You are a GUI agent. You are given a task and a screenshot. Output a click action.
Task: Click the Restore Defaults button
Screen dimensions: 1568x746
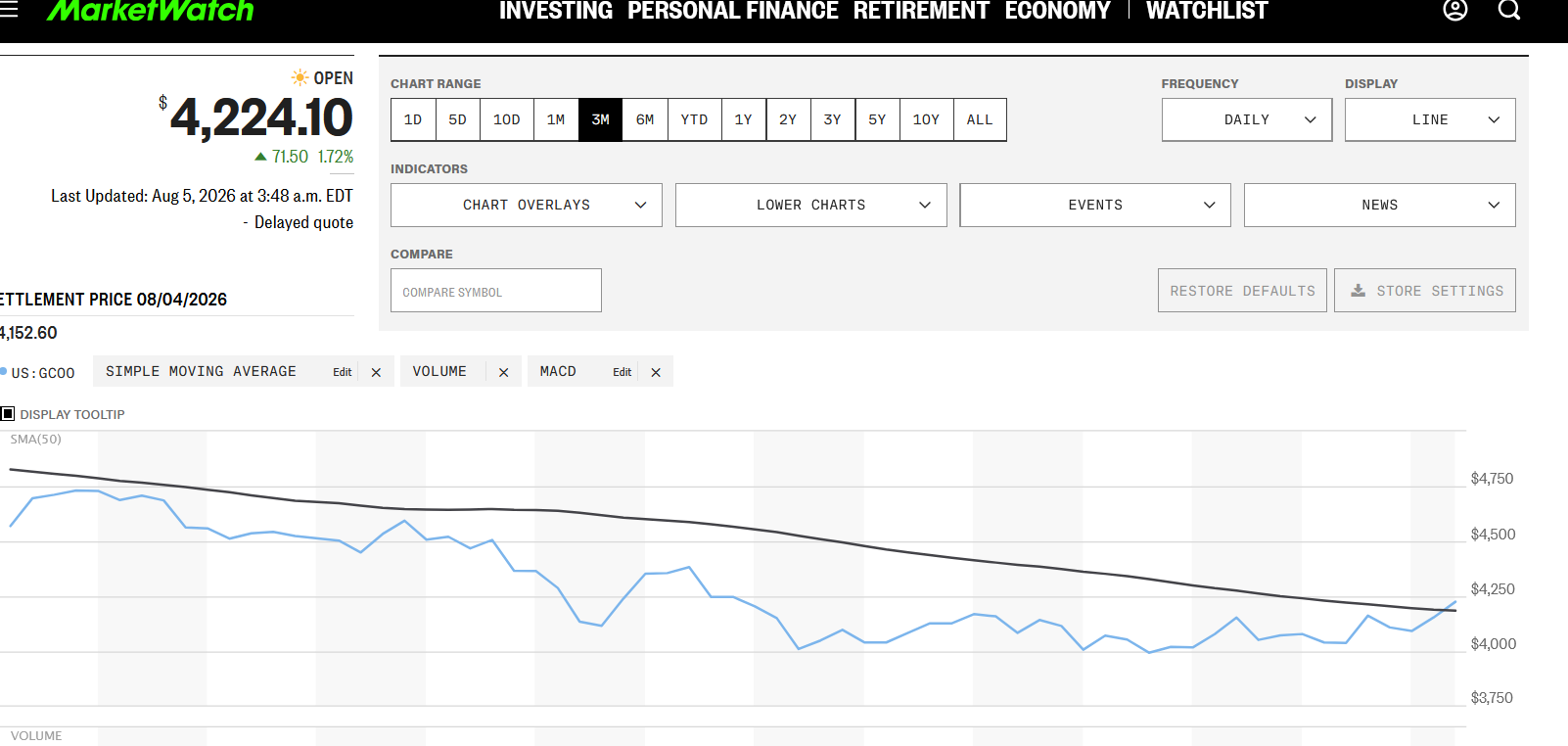1242,291
